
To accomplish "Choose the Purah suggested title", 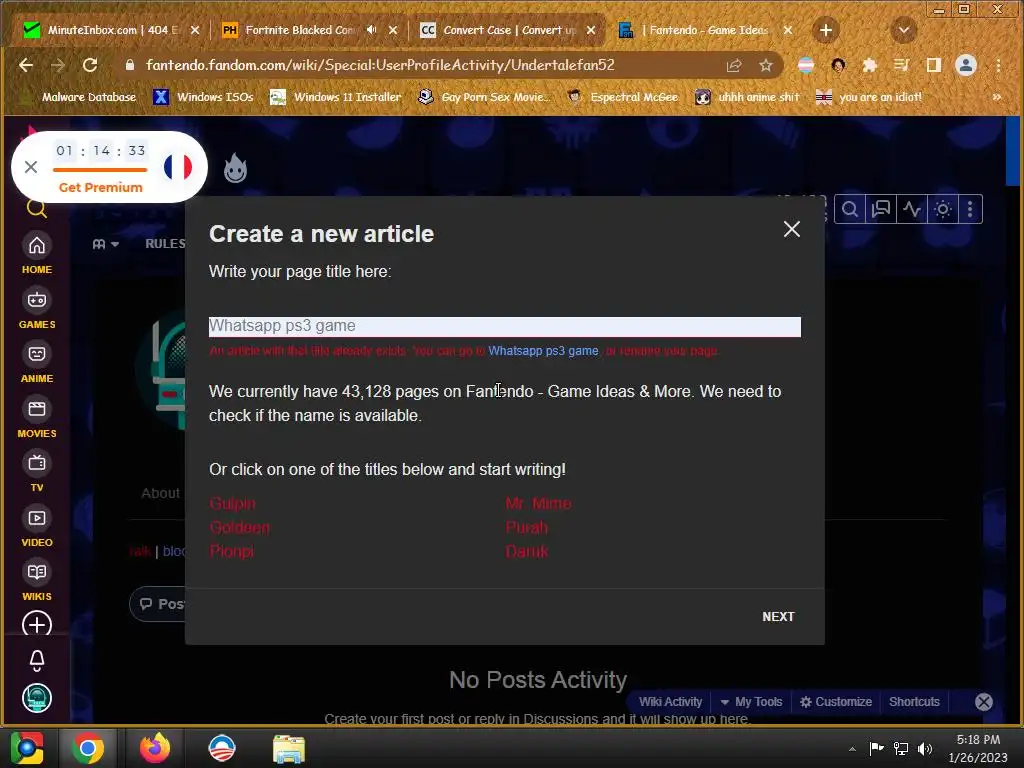I will tap(526, 528).
